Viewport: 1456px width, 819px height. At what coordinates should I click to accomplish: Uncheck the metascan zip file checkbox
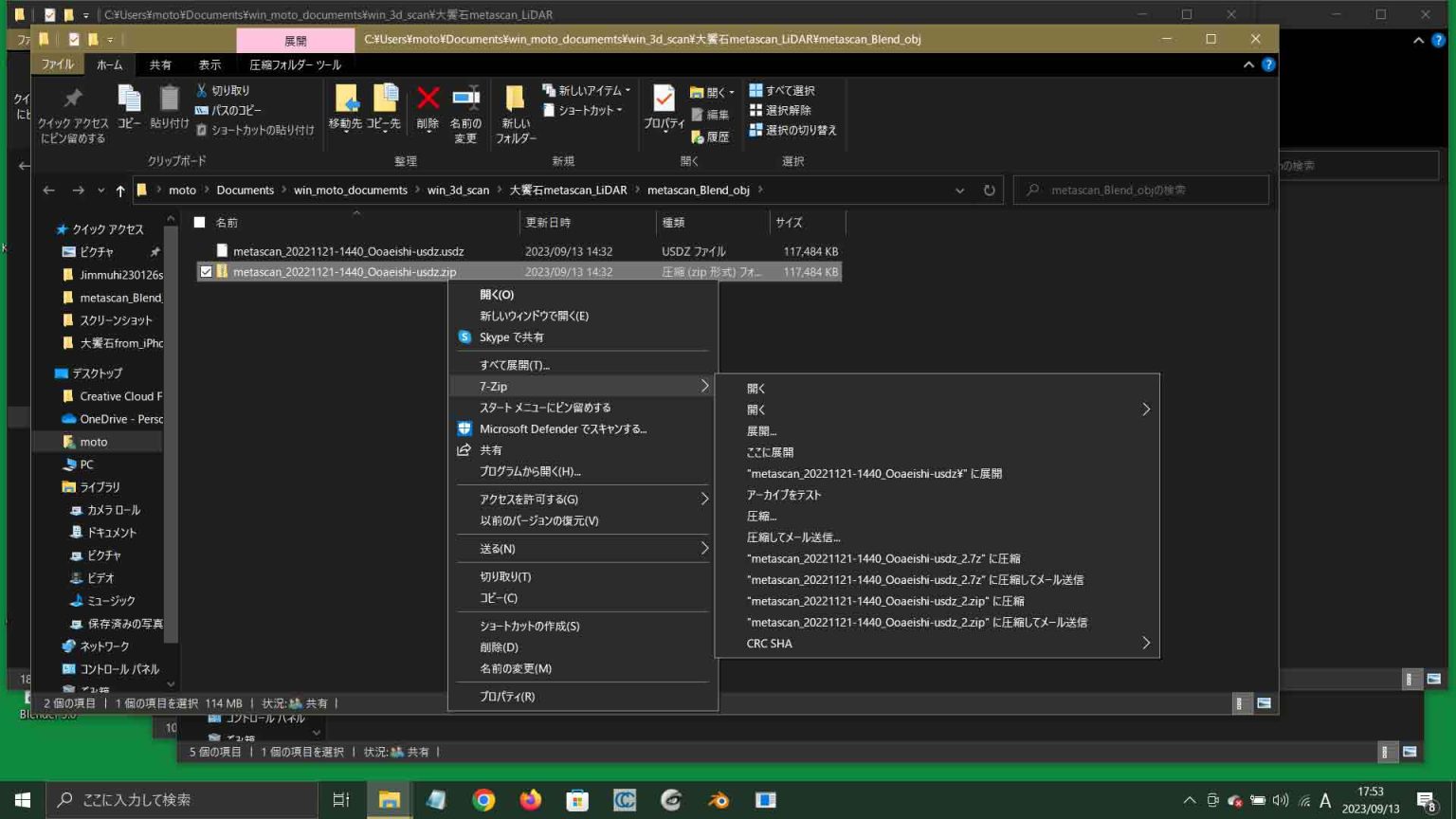tap(206, 272)
